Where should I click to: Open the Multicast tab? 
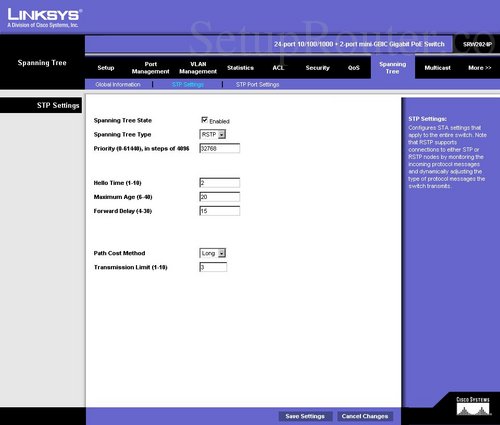click(x=437, y=68)
